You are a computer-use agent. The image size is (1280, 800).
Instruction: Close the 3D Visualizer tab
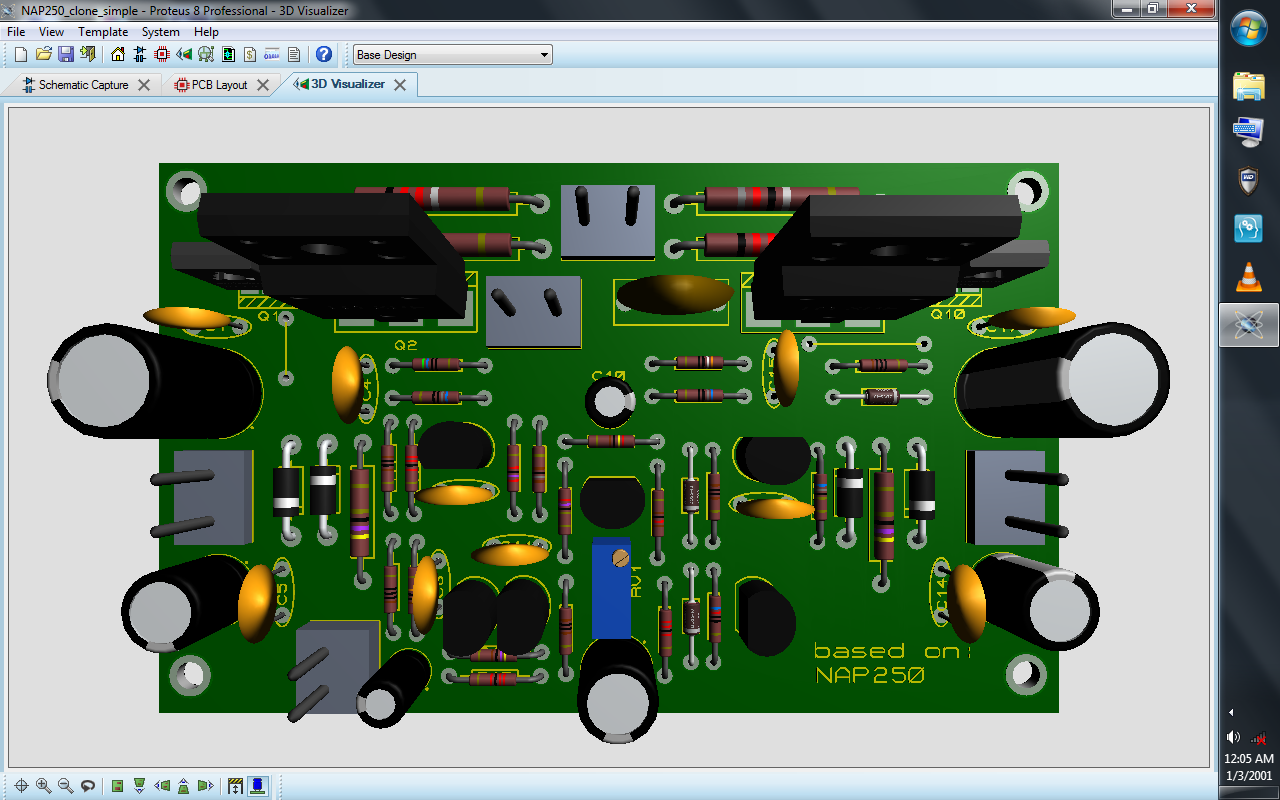tap(400, 85)
